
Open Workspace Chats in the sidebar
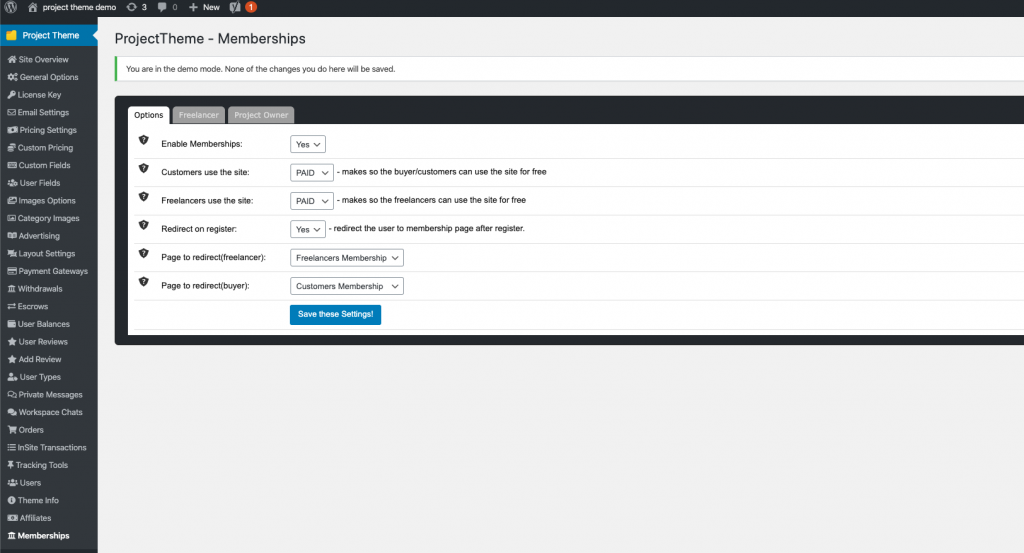pos(49,412)
